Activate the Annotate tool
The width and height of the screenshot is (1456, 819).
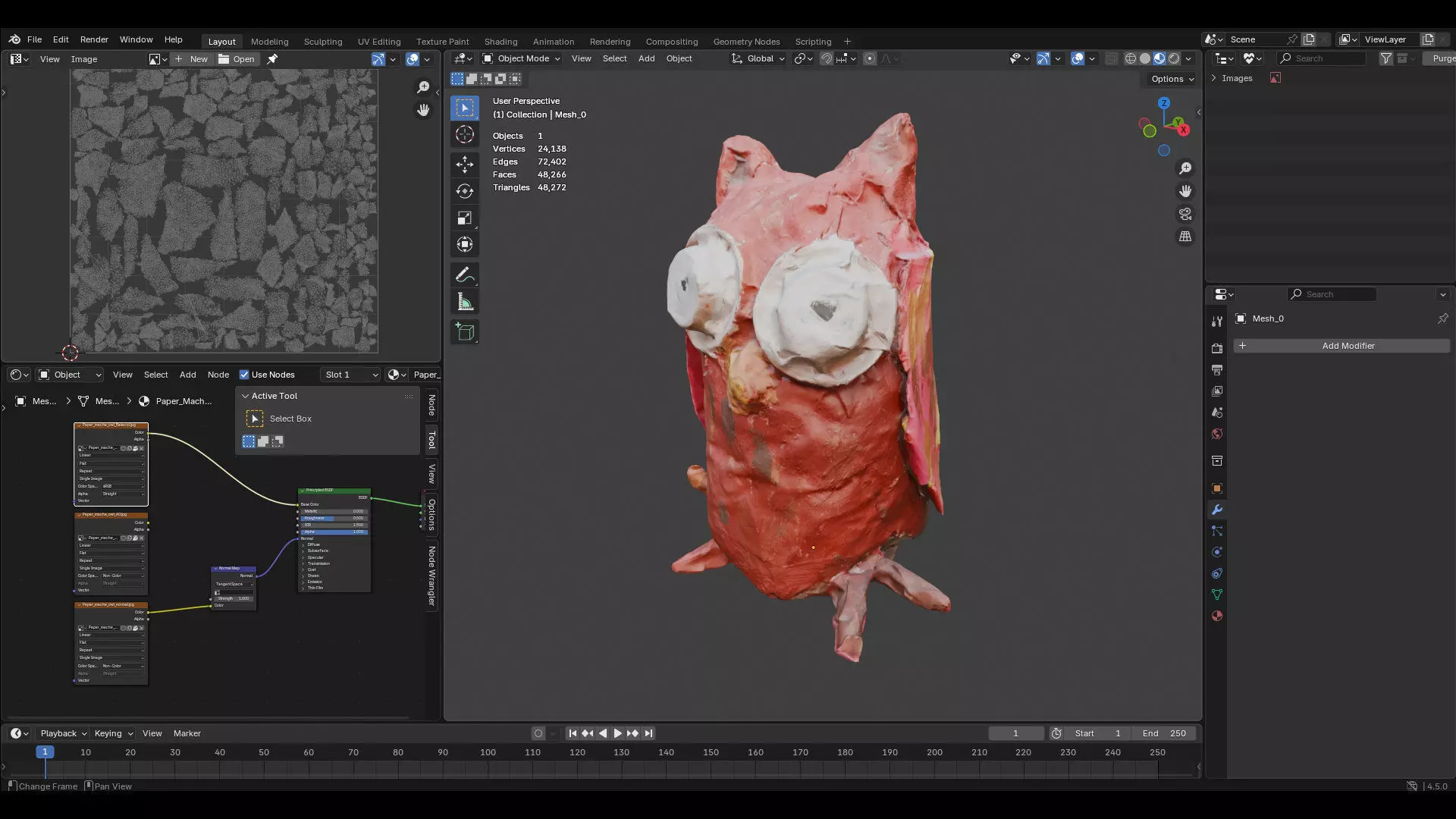(x=465, y=275)
